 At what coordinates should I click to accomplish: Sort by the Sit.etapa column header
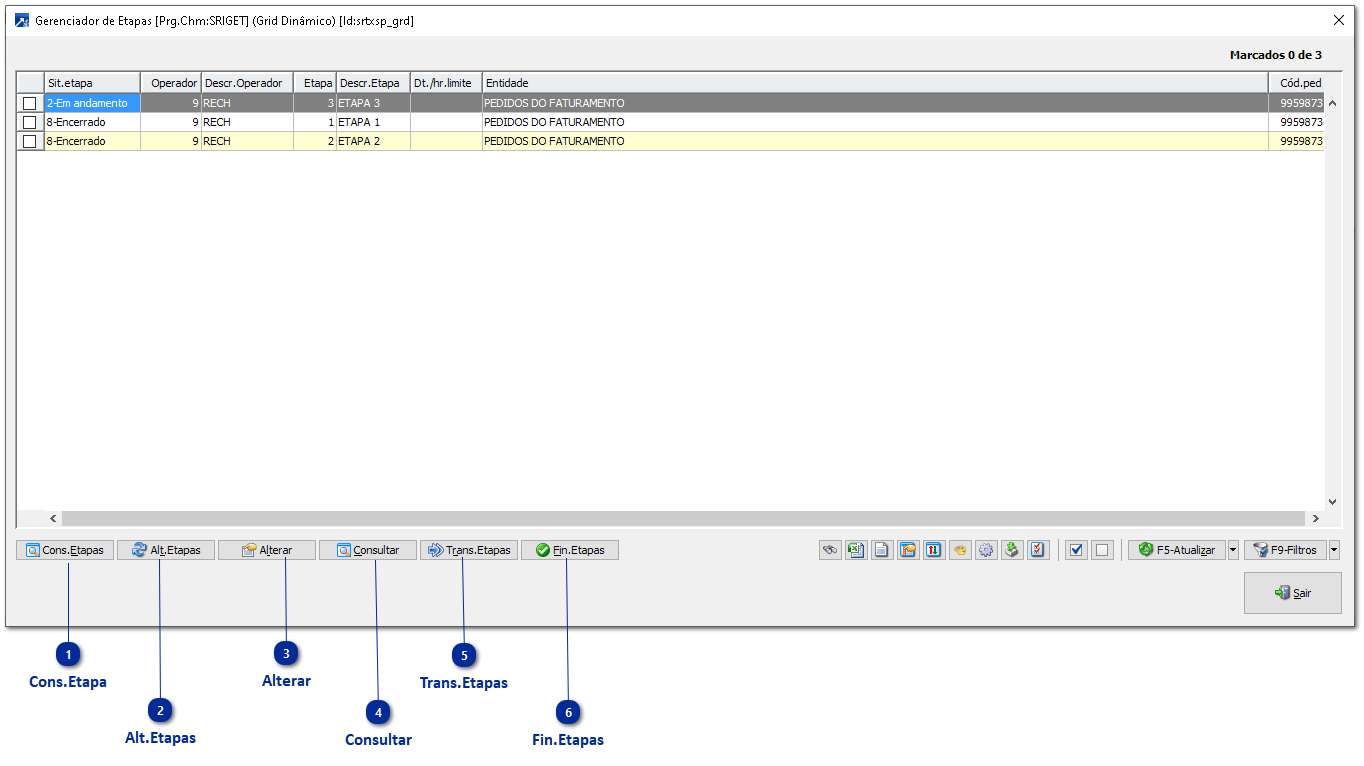93,83
